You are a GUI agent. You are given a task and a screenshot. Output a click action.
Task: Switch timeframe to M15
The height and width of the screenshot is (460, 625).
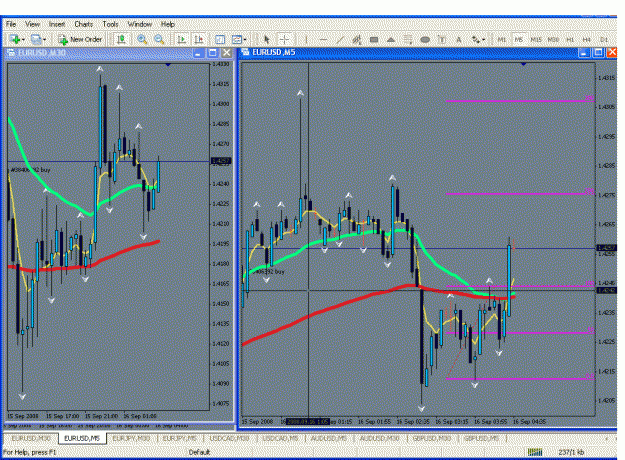pos(536,39)
